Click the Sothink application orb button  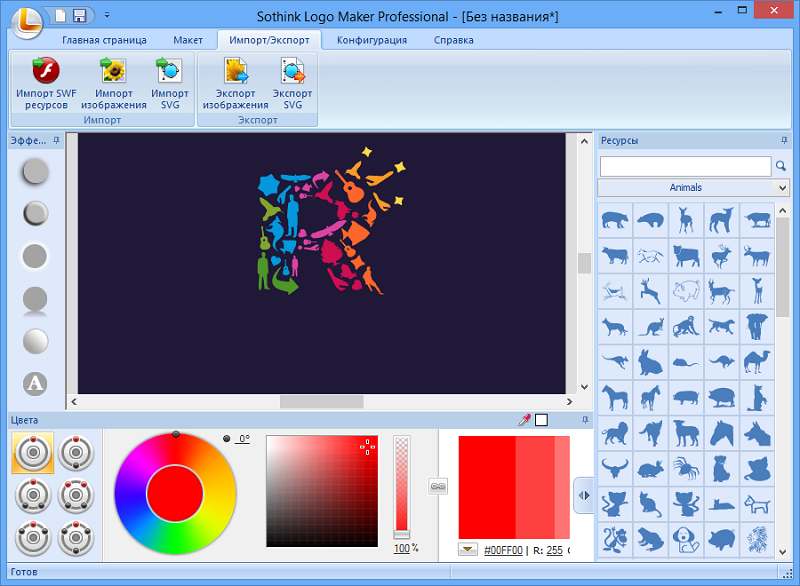coord(26,18)
